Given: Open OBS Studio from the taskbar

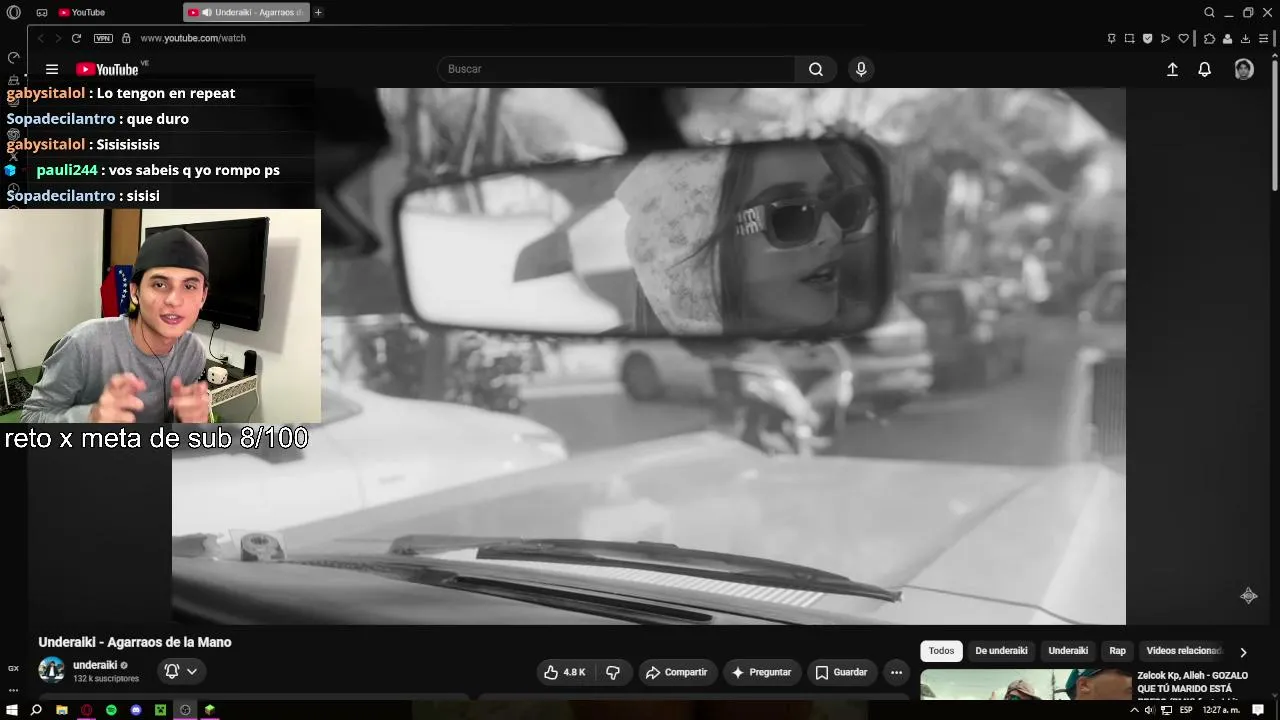Looking at the screenshot, I should [185, 710].
